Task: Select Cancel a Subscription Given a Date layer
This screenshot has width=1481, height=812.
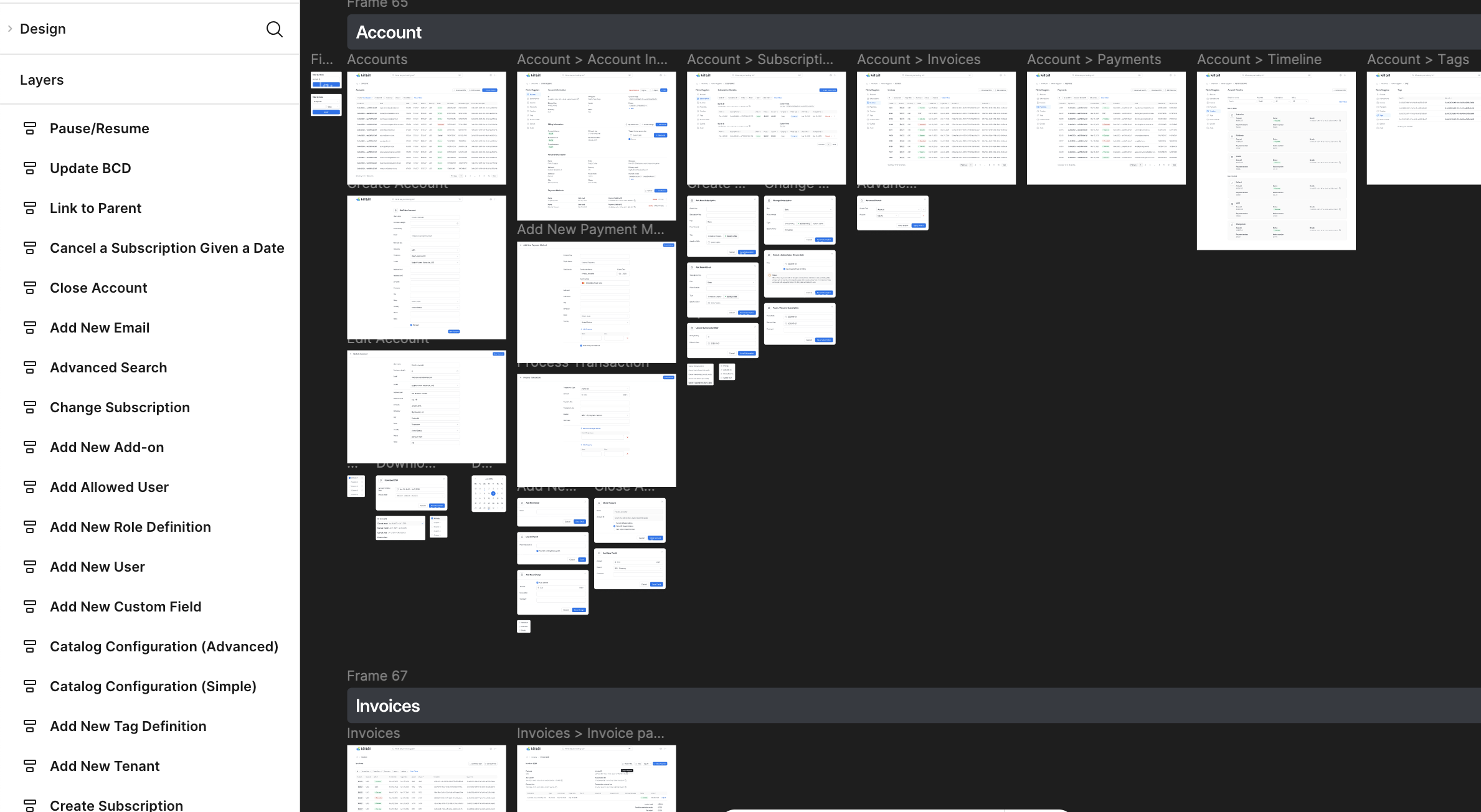Action: pyautogui.click(x=167, y=248)
